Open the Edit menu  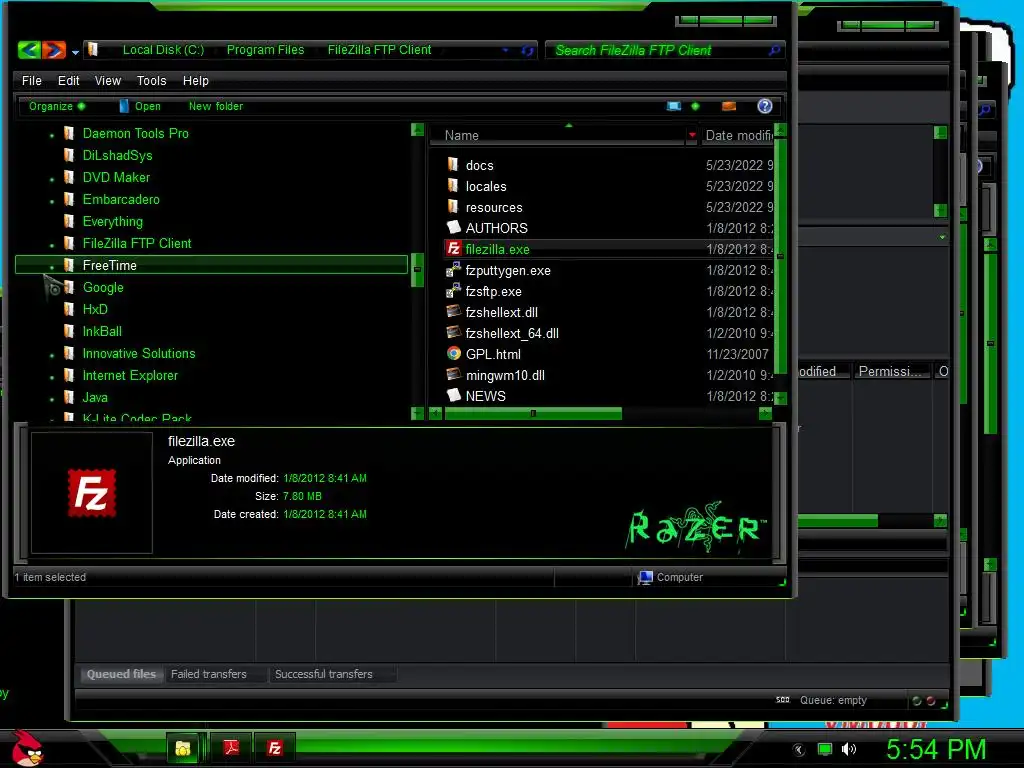coord(69,80)
